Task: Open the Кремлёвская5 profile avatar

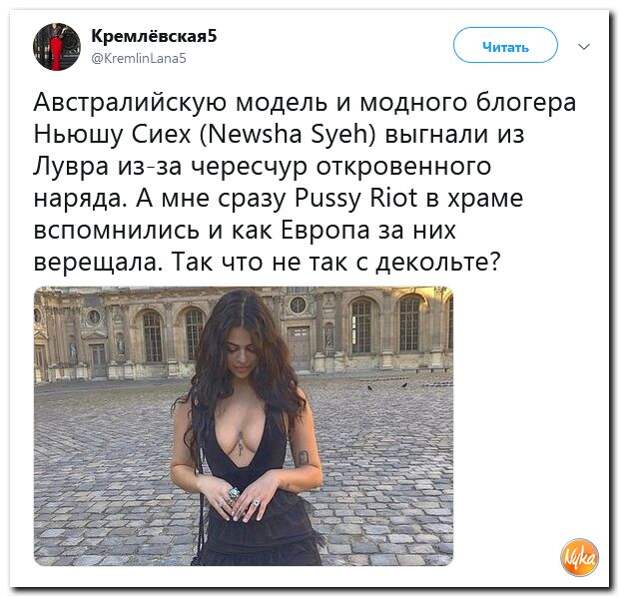Action: (57, 47)
